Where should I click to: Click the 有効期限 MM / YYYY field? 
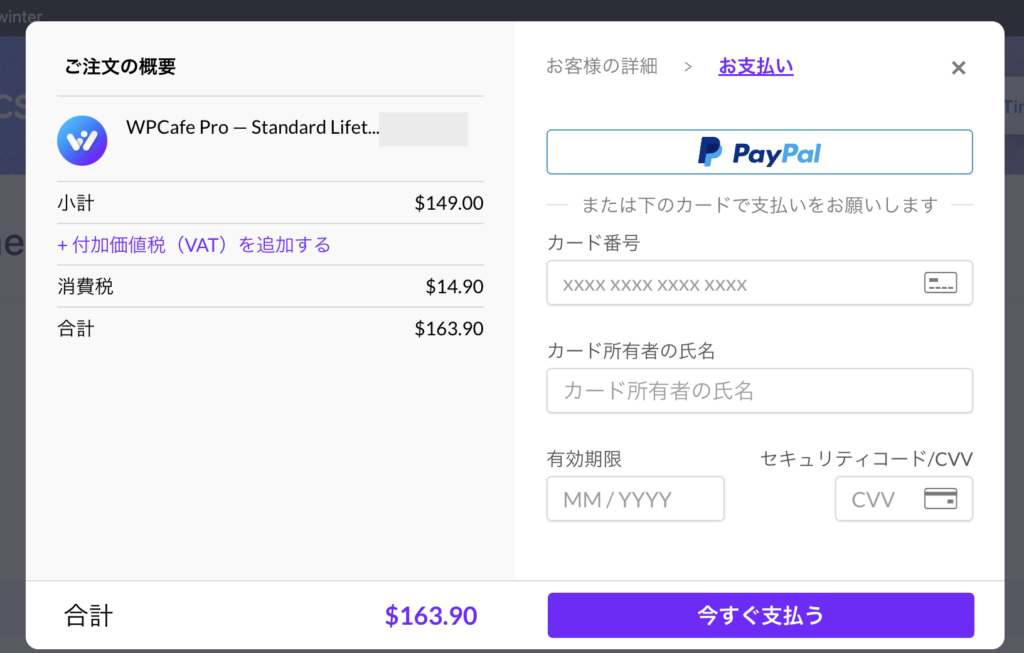point(635,498)
